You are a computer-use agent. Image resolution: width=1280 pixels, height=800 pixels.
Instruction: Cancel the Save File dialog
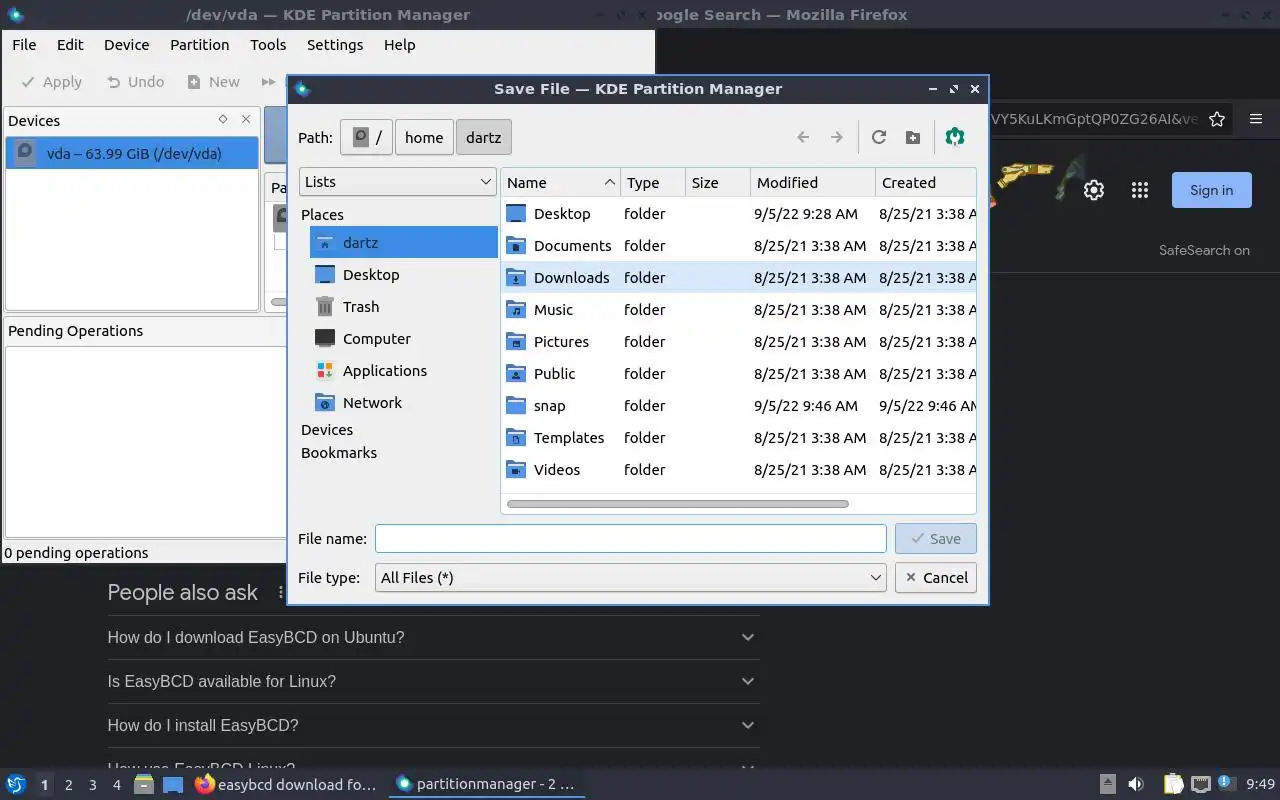coord(936,577)
